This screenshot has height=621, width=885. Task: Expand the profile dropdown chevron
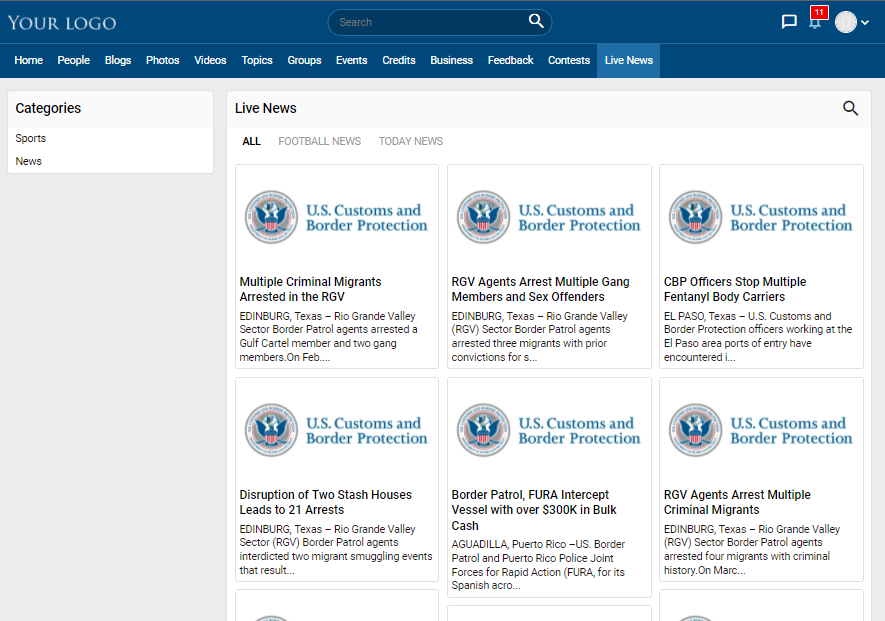865,23
